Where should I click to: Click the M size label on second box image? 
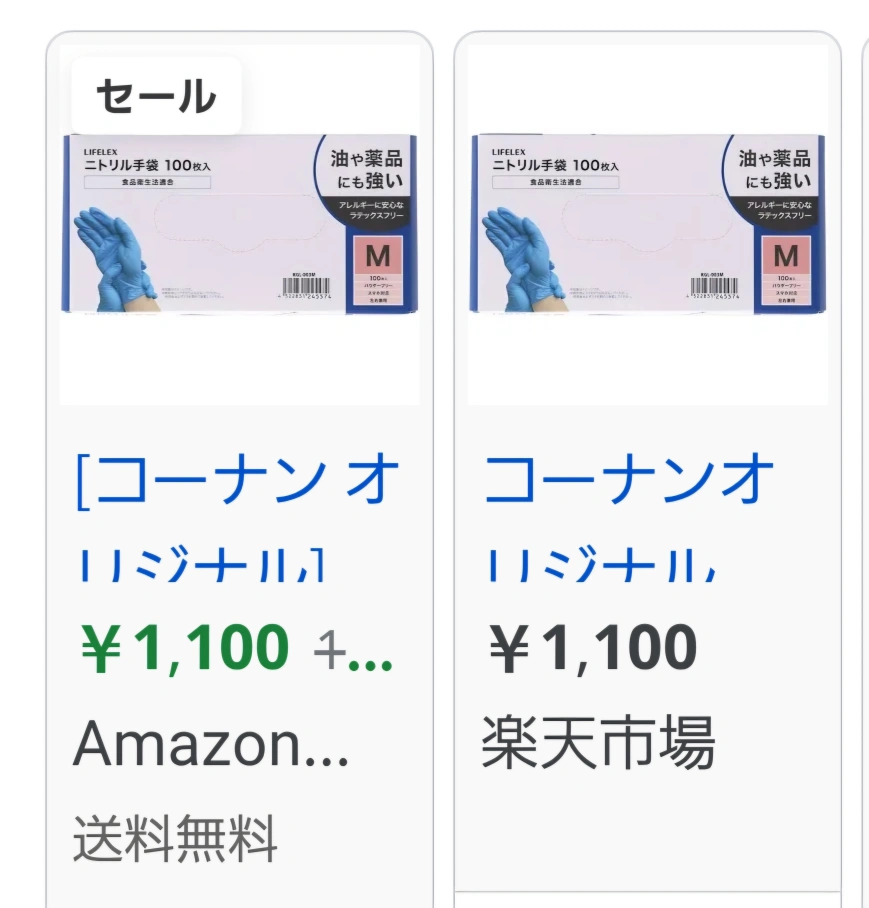786,255
